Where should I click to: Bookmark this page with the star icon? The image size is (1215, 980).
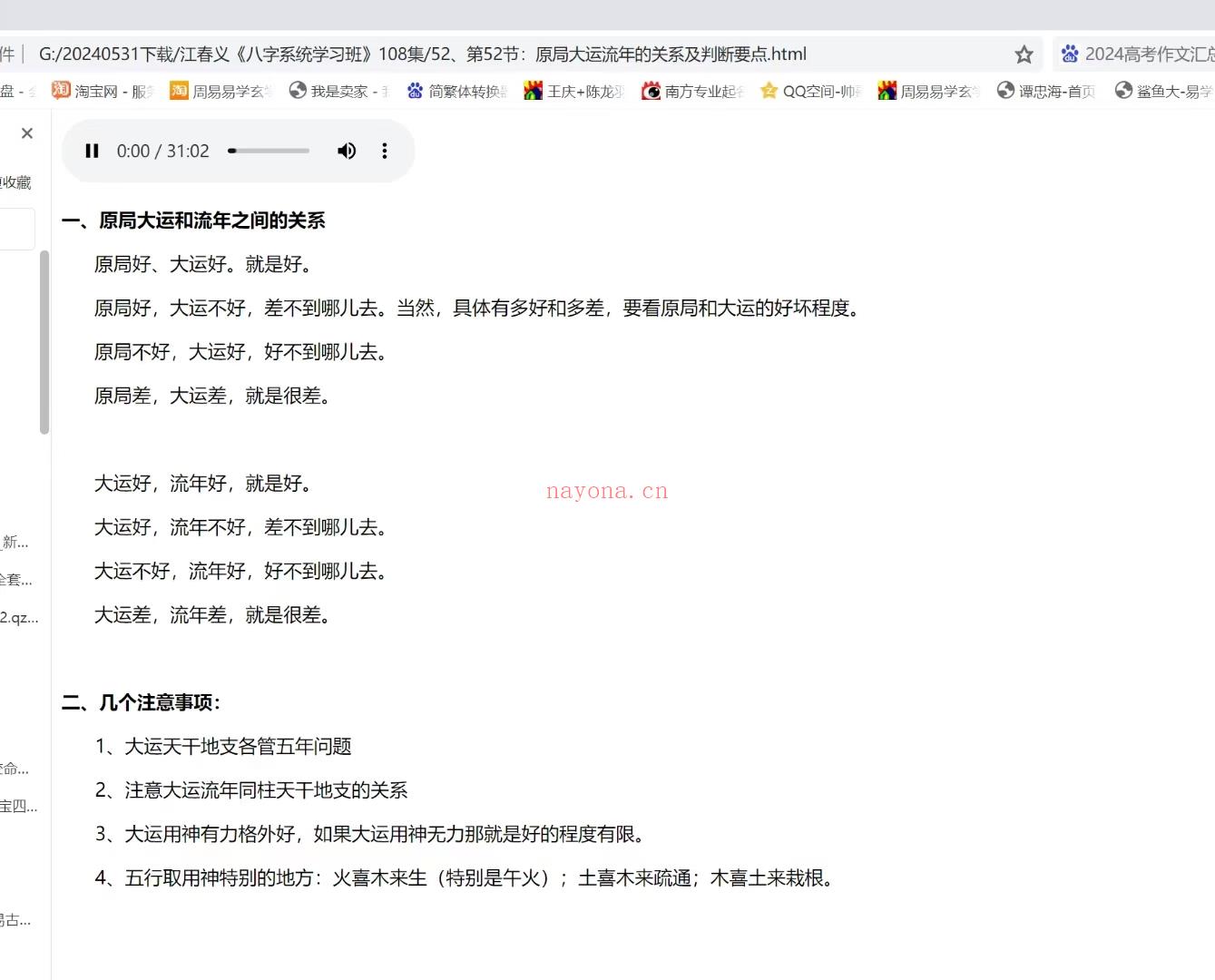pyautogui.click(x=1024, y=54)
